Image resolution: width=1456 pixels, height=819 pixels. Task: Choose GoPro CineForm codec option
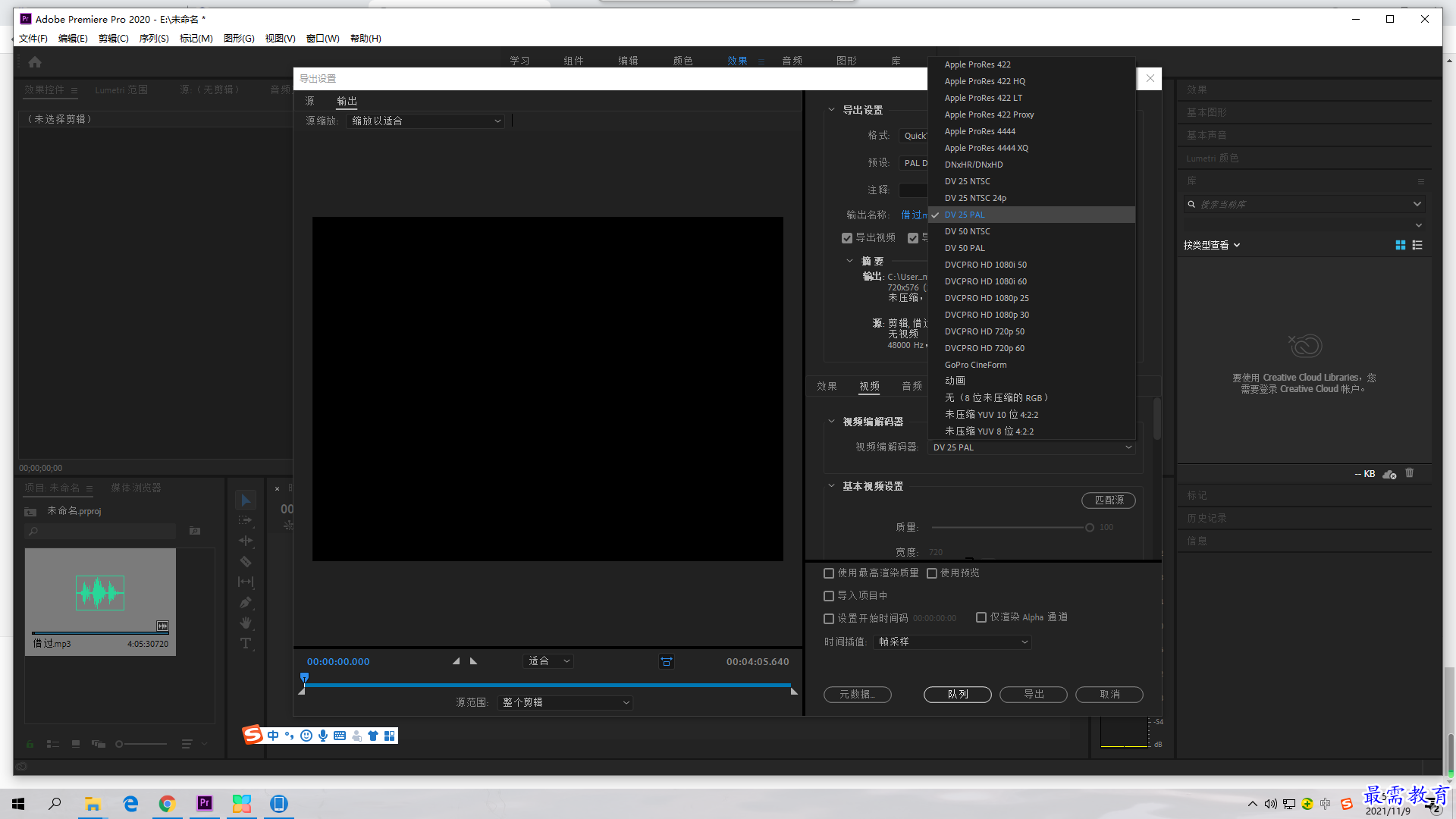1031,365
